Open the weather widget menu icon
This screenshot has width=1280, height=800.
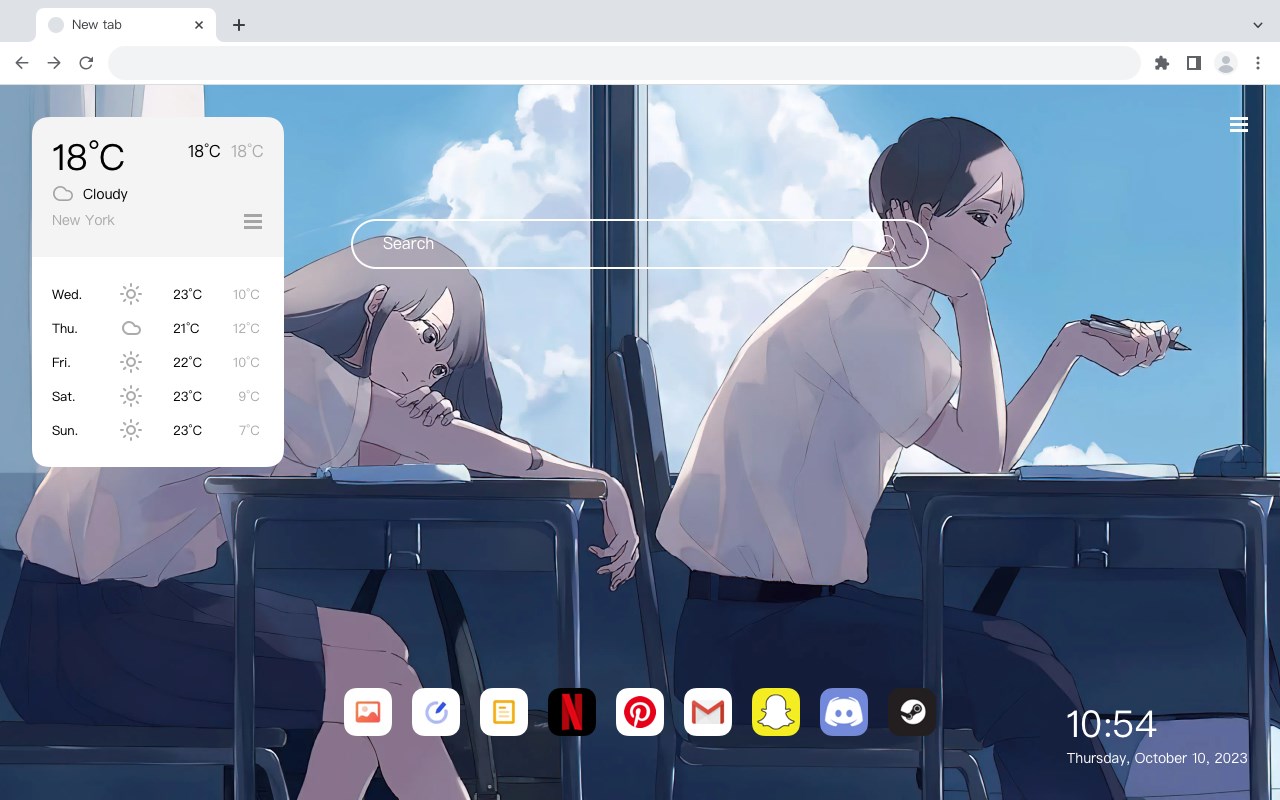point(253,221)
